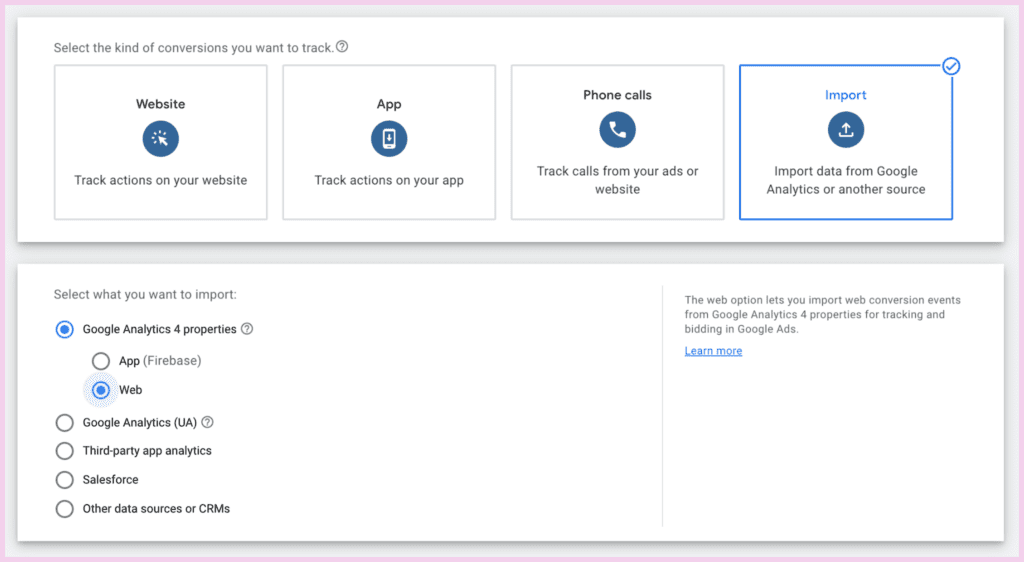Select the Web radio option

click(101, 390)
